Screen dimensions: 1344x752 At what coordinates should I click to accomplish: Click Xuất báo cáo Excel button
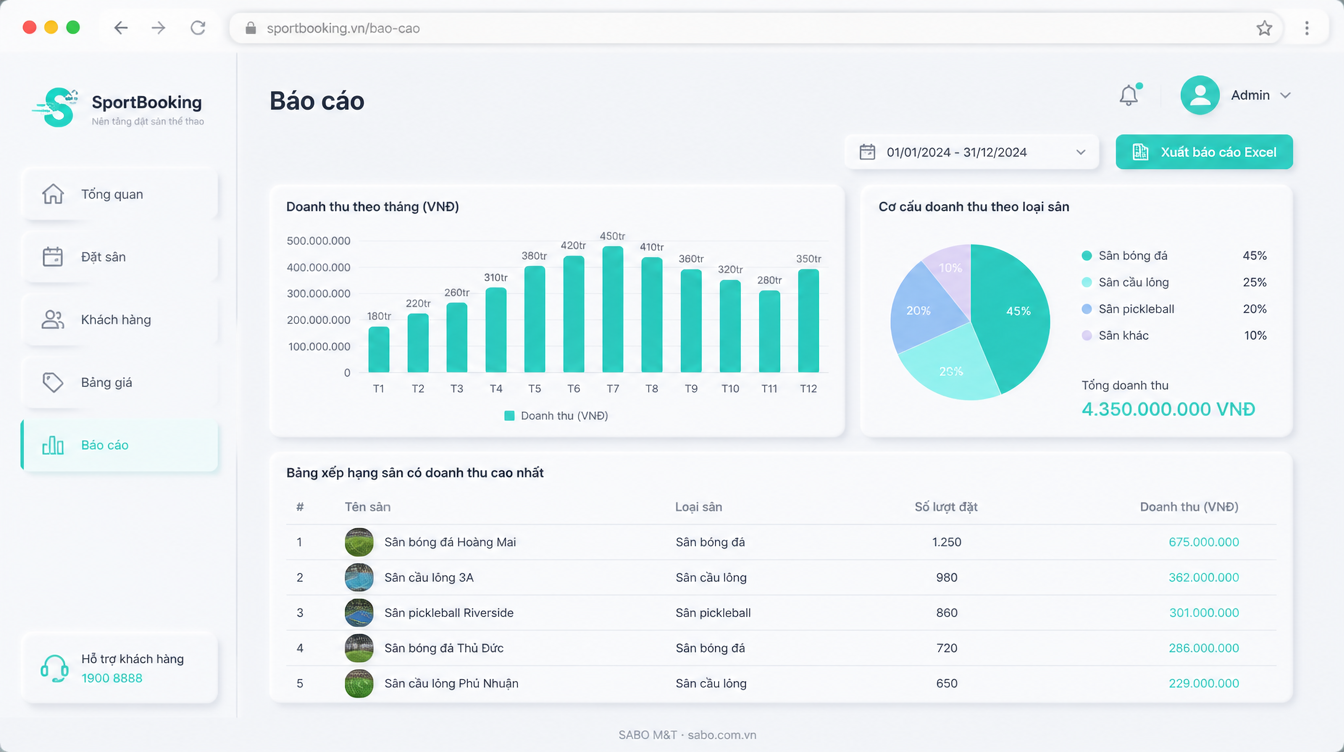click(x=1204, y=152)
